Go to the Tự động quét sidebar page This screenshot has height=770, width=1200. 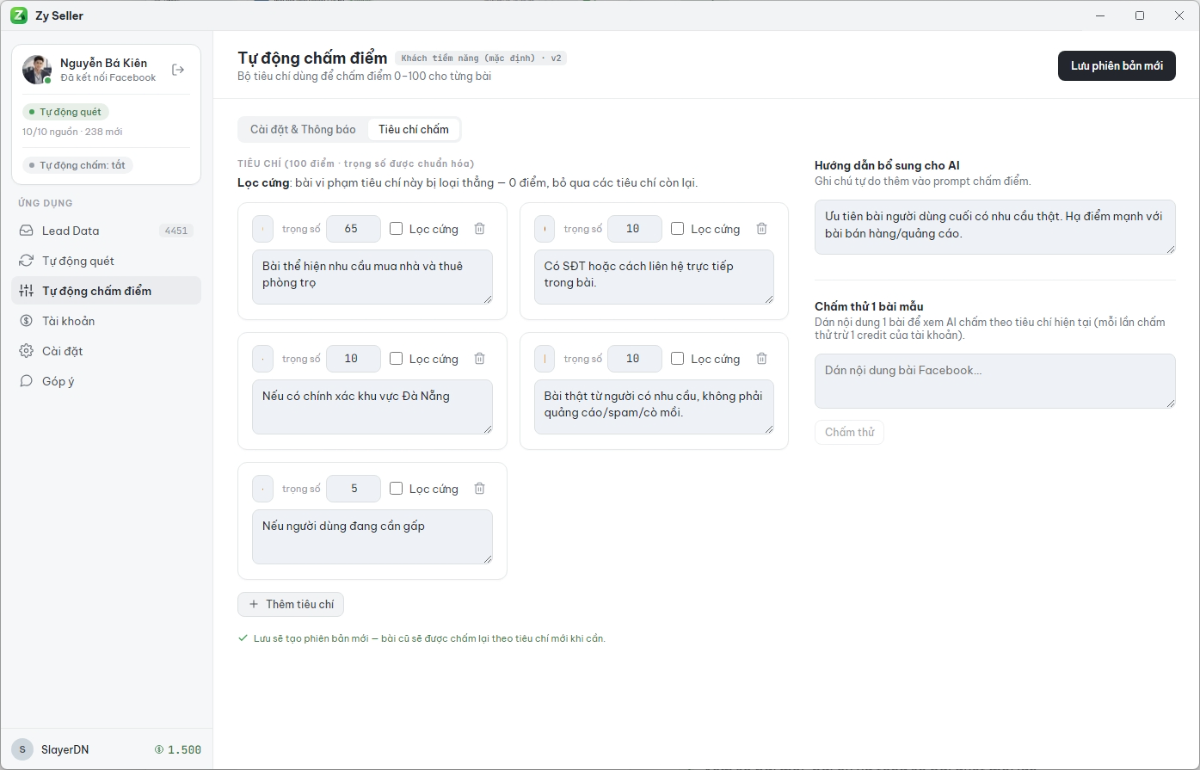[x=106, y=261]
